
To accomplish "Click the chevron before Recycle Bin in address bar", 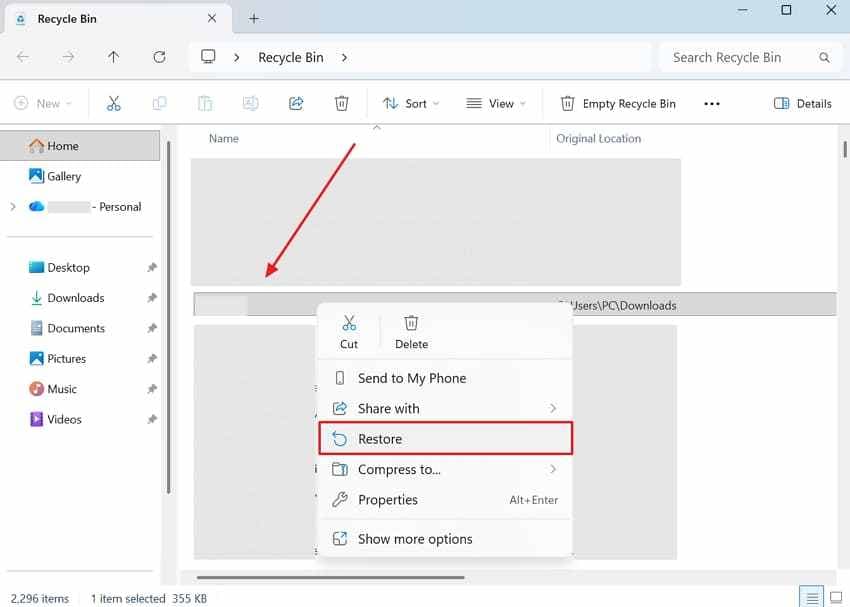I will point(236,57).
